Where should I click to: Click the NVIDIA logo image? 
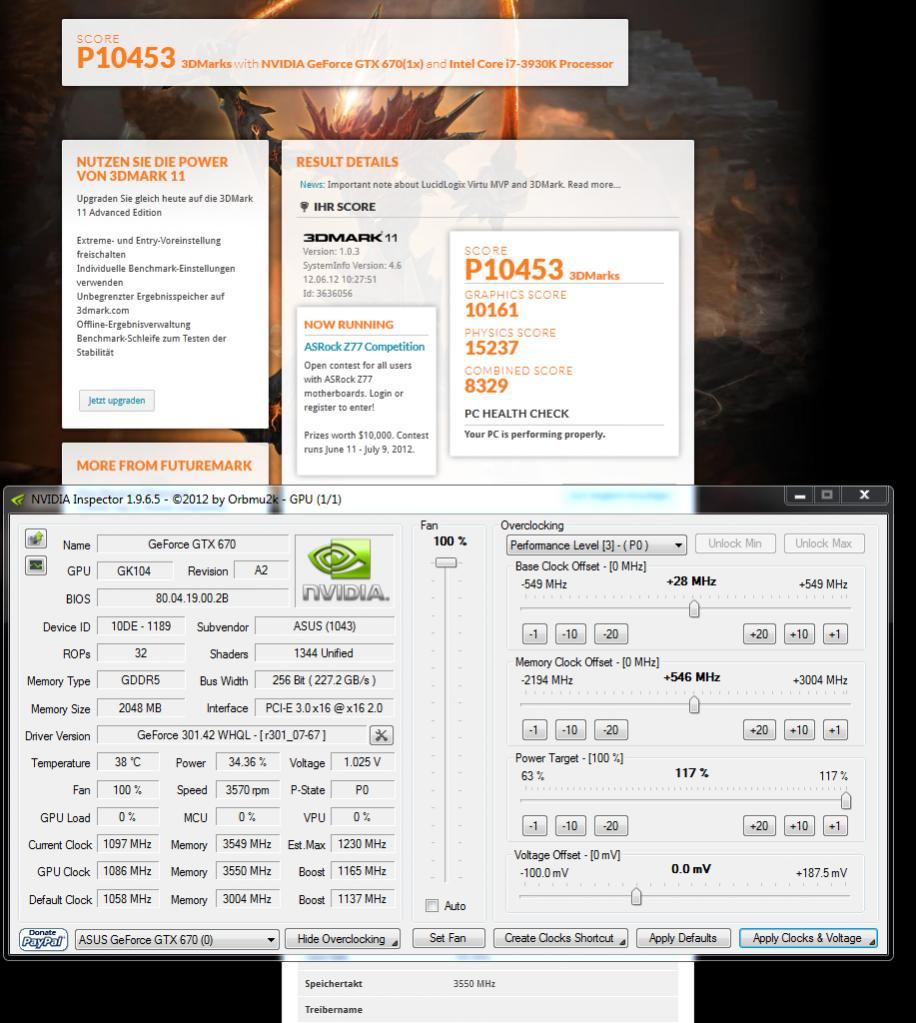pyautogui.click(x=344, y=570)
